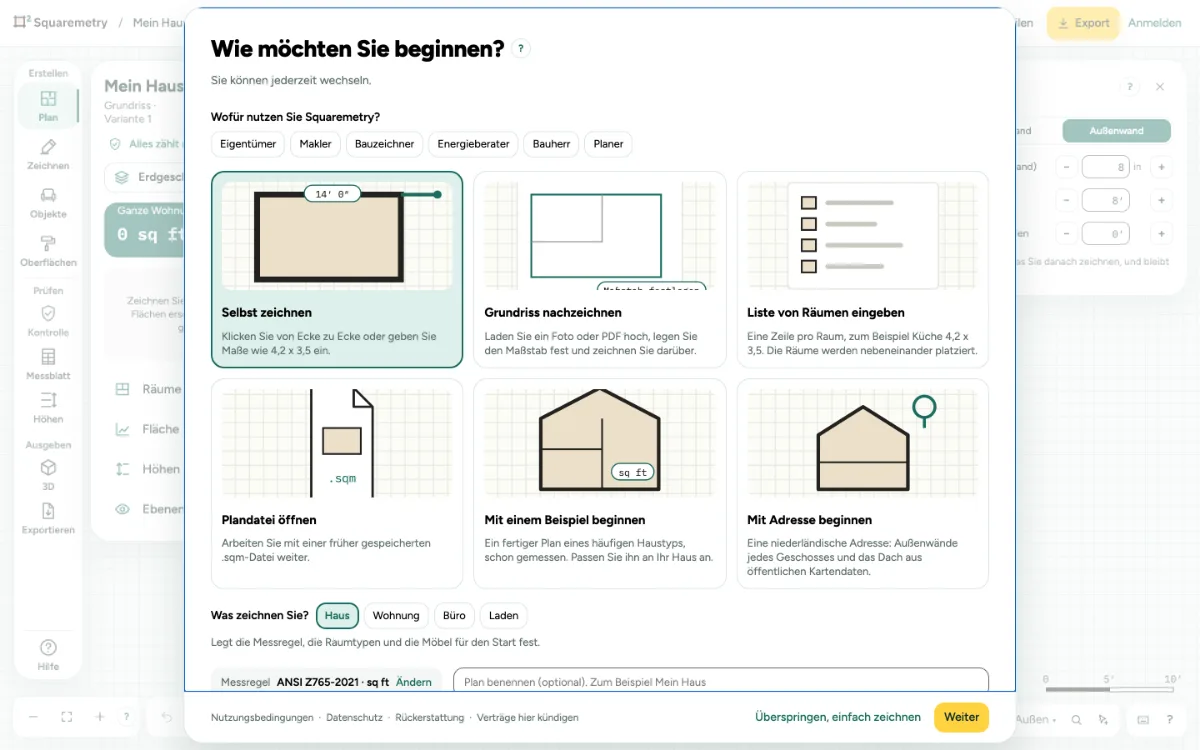Click Überspringen, einfach zeichnen

(x=838, y=717)
